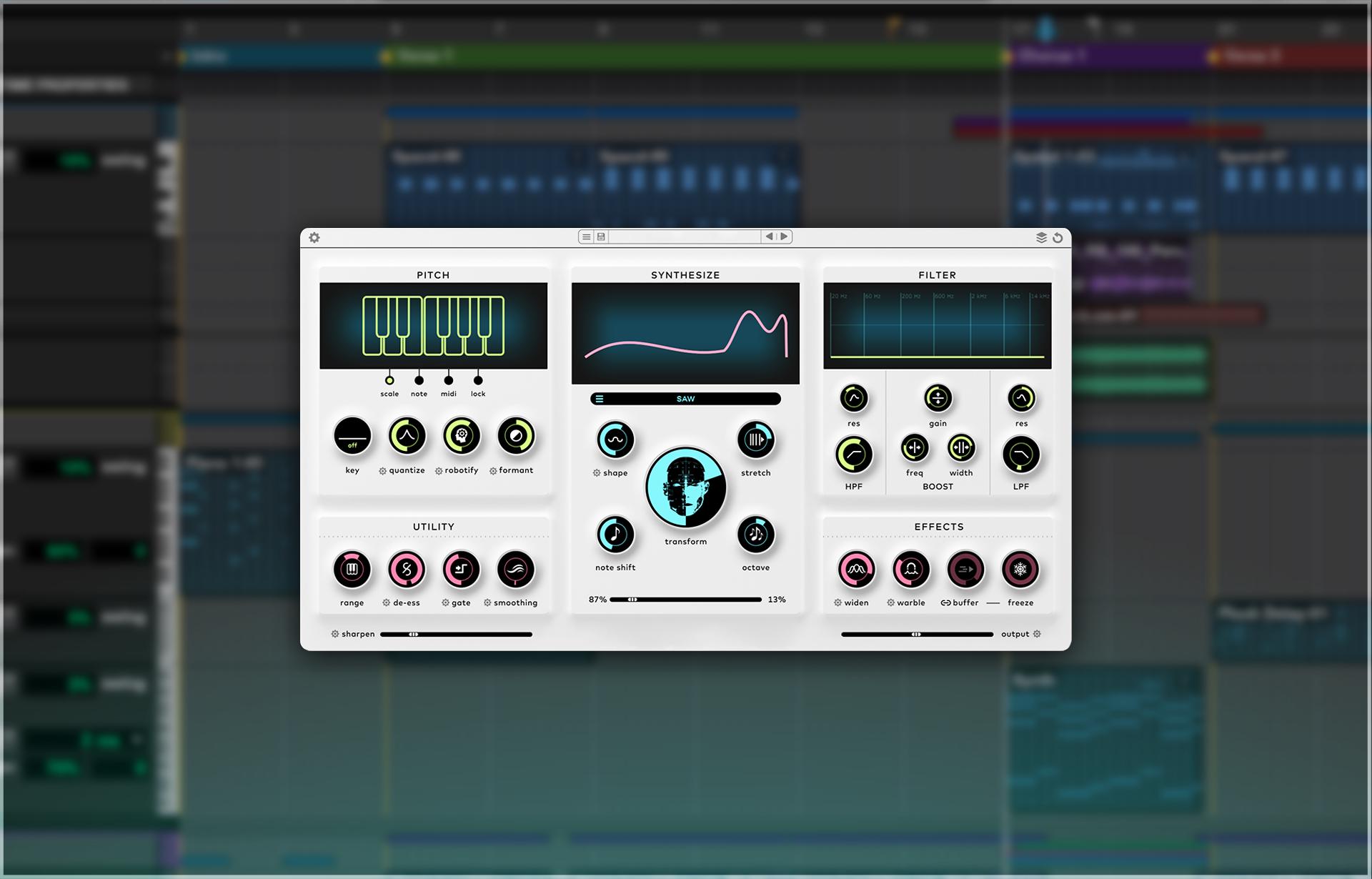Click the boost gain knob

coord(938,398)
